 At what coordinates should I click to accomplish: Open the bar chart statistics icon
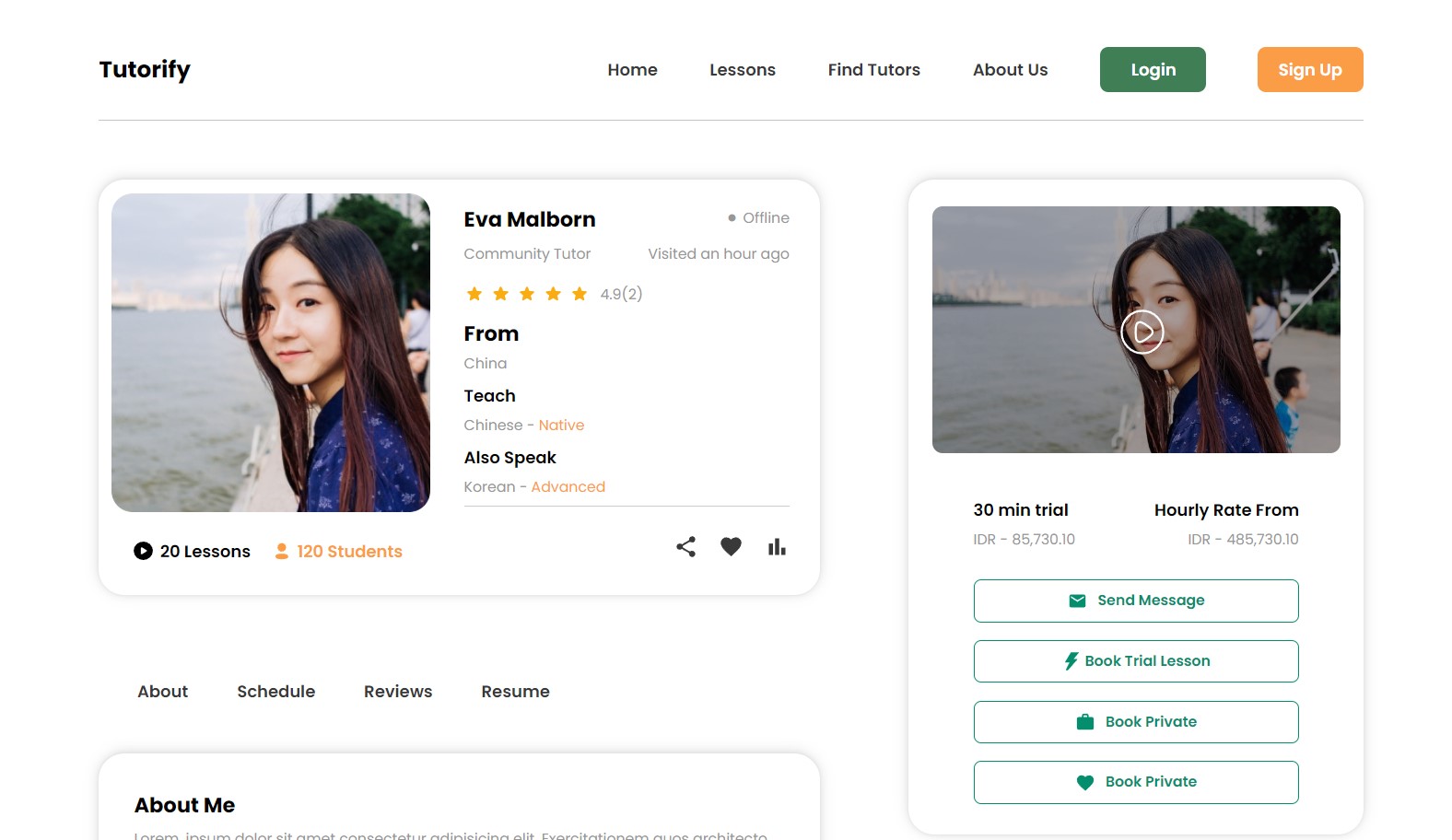(777, 547)
